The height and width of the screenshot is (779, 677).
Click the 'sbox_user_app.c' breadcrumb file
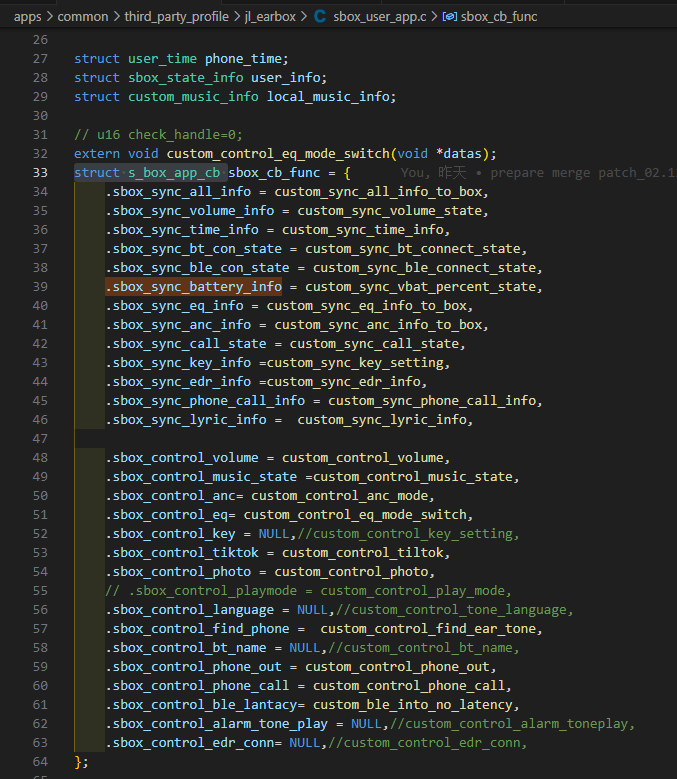(x=379, y=17)
